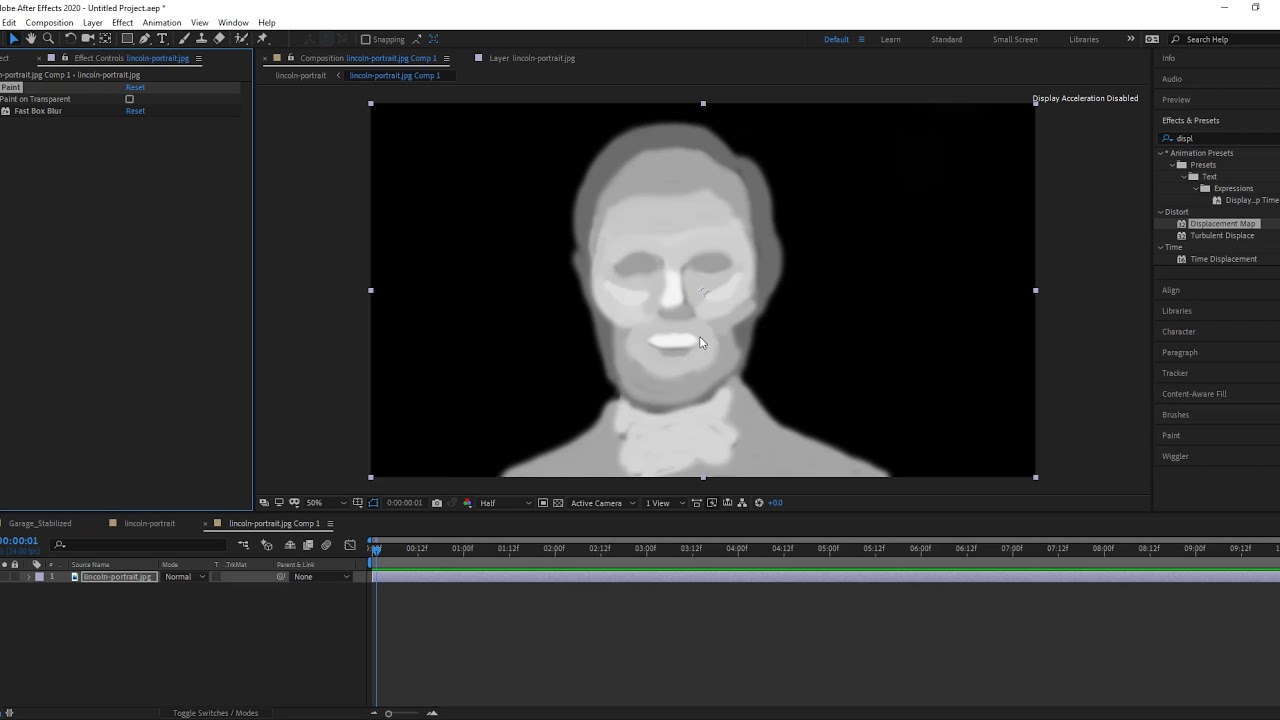
Task: Open the Half resolution dropdown
Action: (505, 503)
